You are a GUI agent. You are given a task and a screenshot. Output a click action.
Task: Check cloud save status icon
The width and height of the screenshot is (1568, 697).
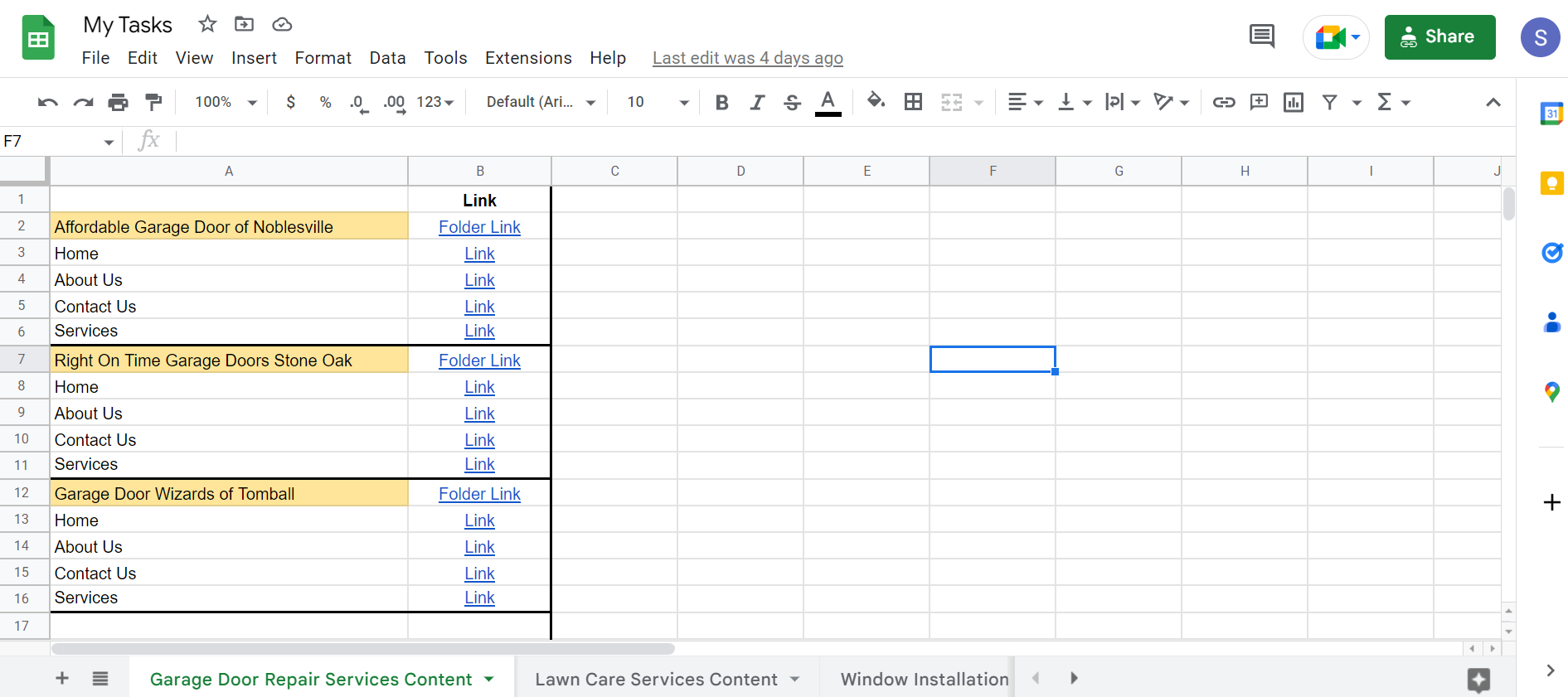tap(282, 24)
